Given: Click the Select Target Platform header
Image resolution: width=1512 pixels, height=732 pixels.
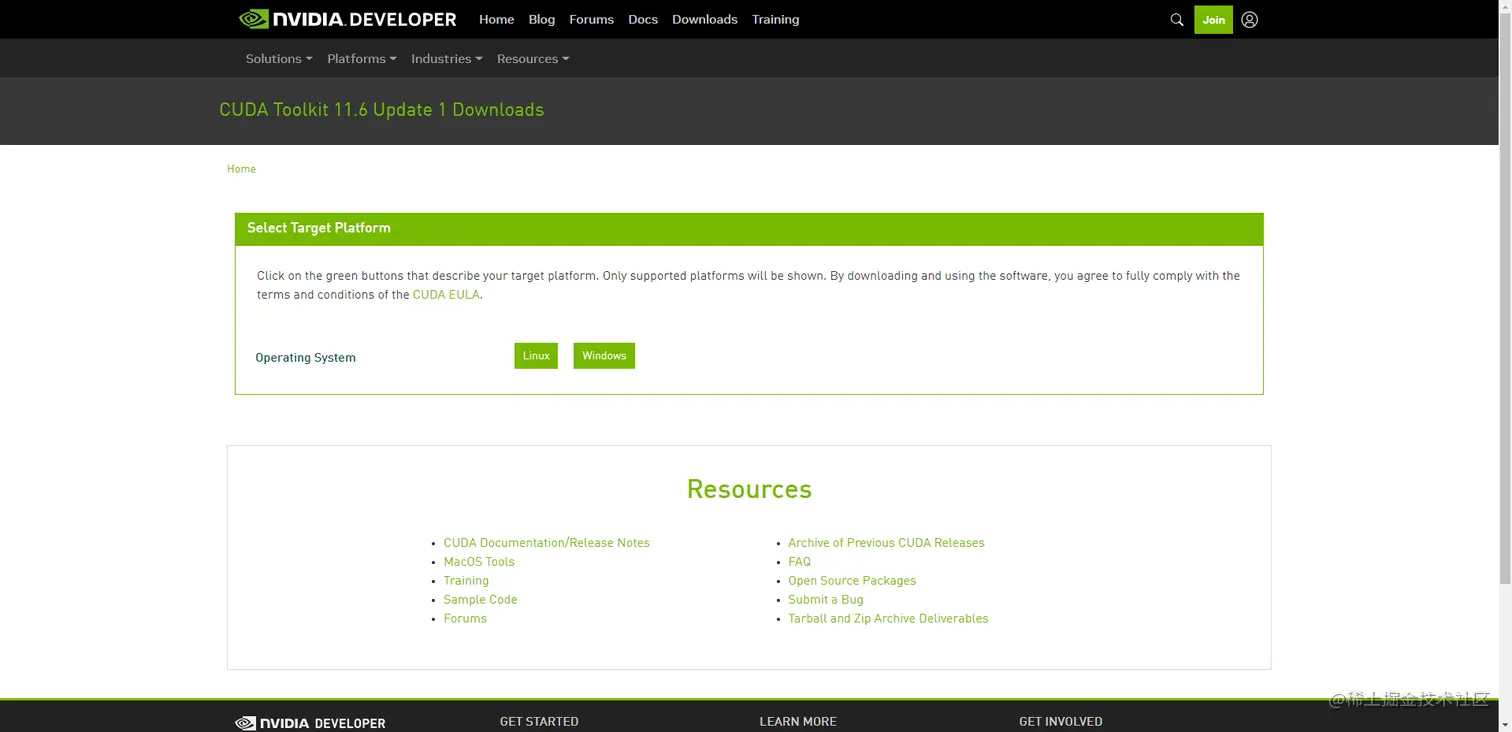Looking at the screenshot, I should click(x=749, y=229).
